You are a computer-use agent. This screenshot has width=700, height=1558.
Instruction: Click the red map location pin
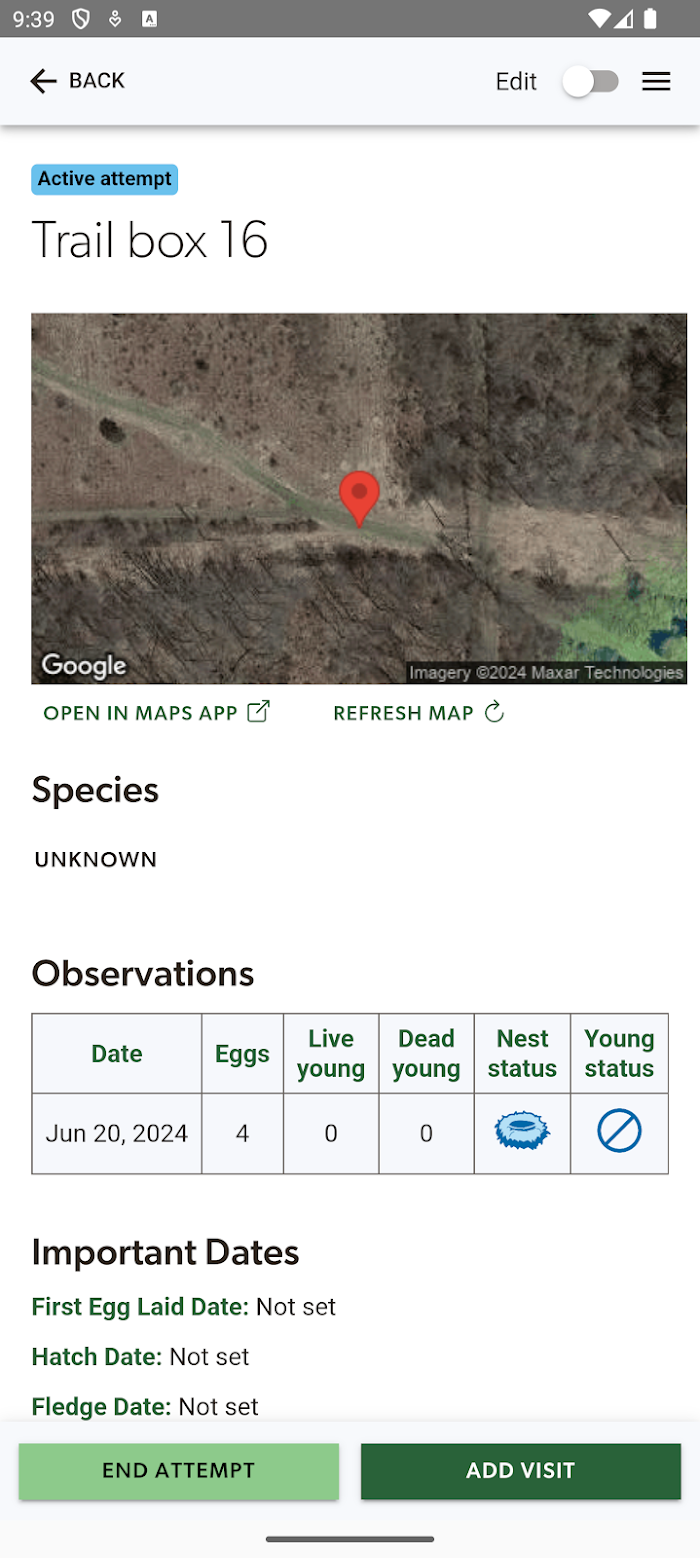[x=359, y=498]
